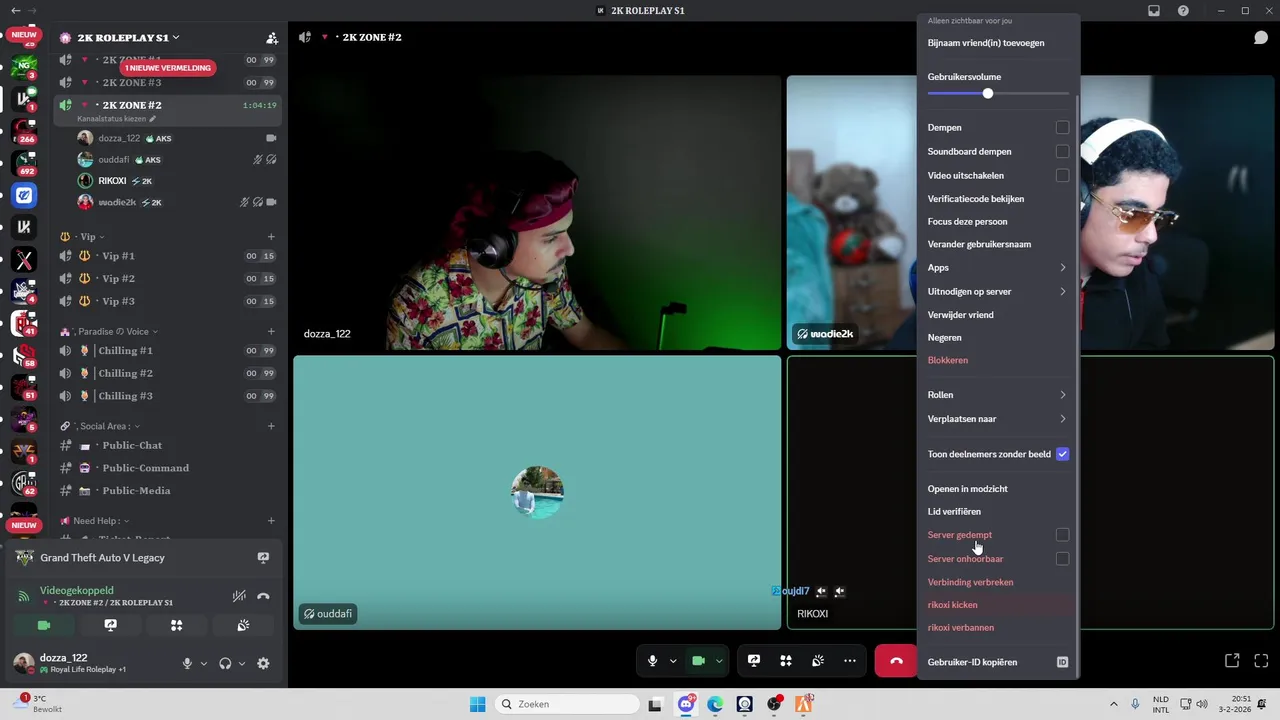Select Bijnaam vriend(in) toevoegen
This screenshot has height=720, width=1280.
986,43
